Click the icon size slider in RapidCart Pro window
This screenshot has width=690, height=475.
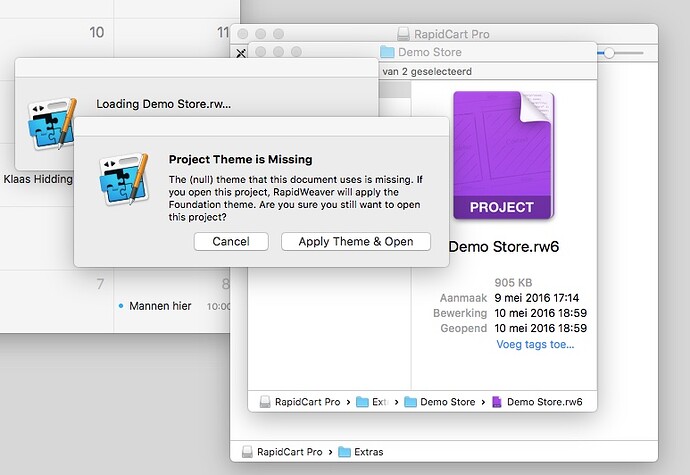click(609, 53)
